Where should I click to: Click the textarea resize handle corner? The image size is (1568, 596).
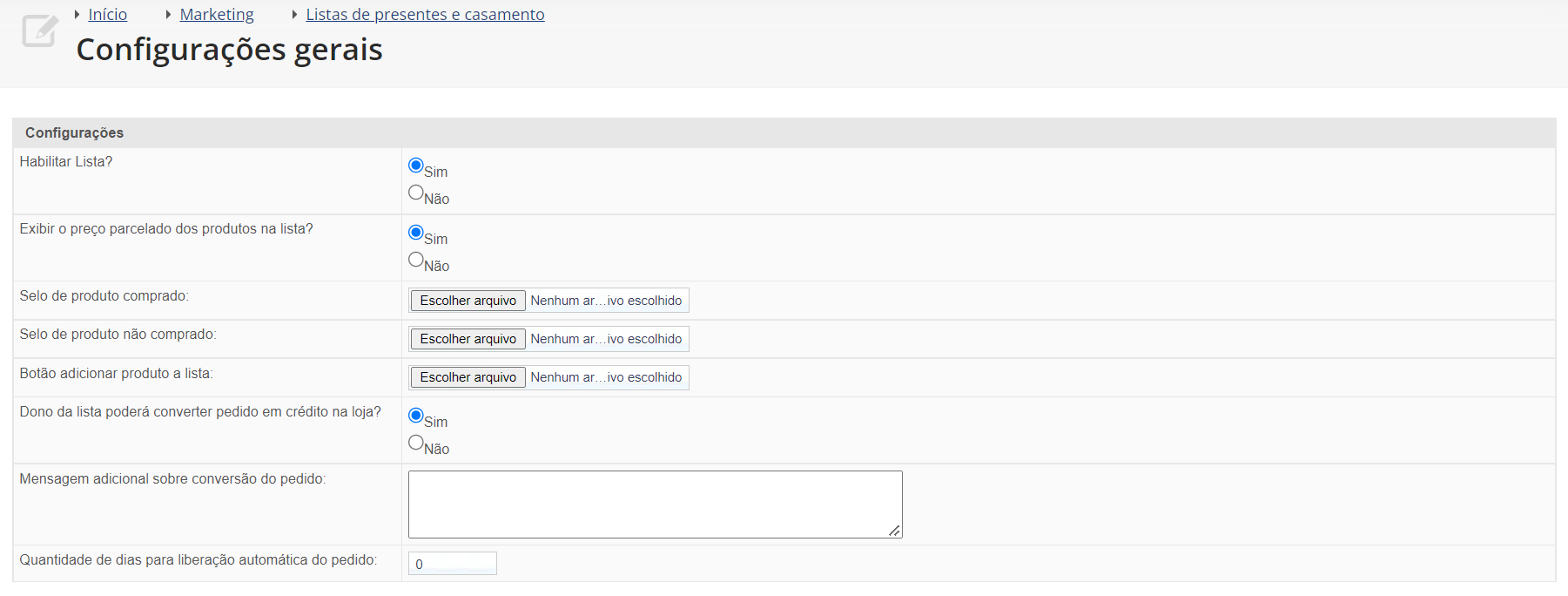tap(895, 531)
